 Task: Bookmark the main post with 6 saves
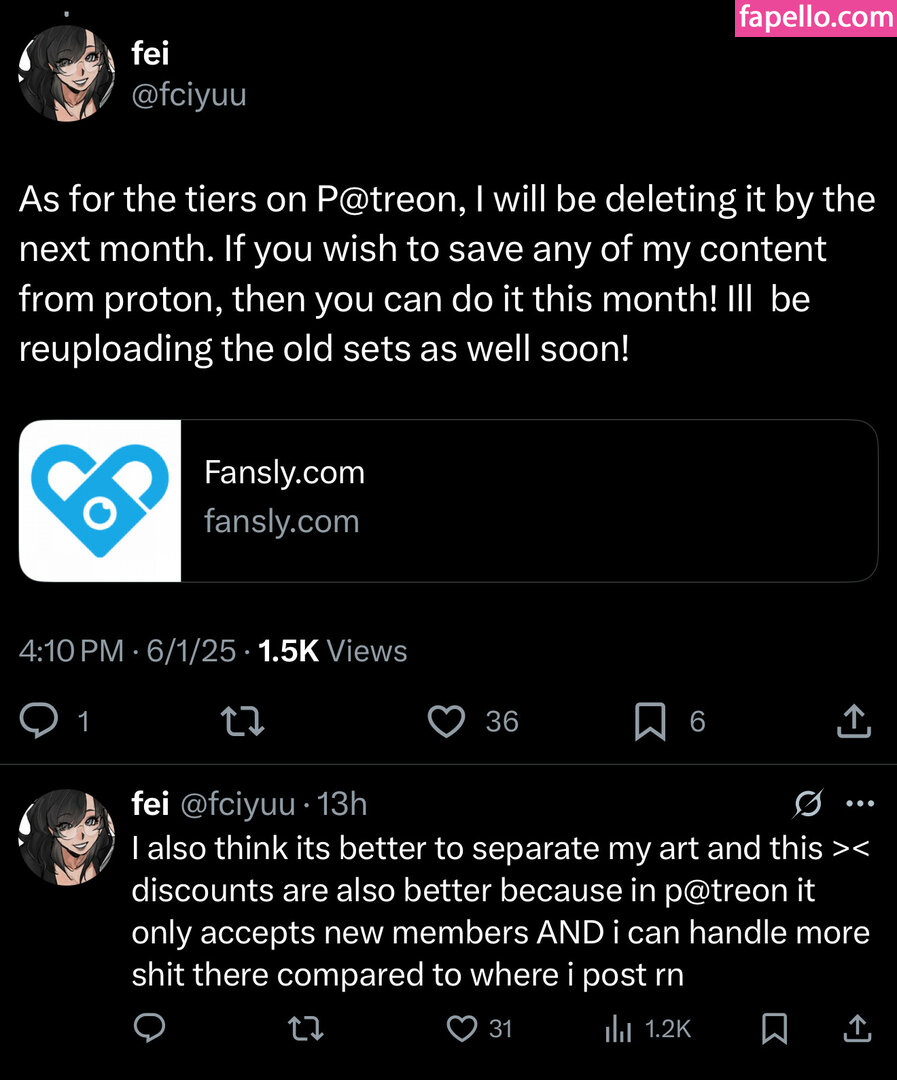tap(650, 721)
